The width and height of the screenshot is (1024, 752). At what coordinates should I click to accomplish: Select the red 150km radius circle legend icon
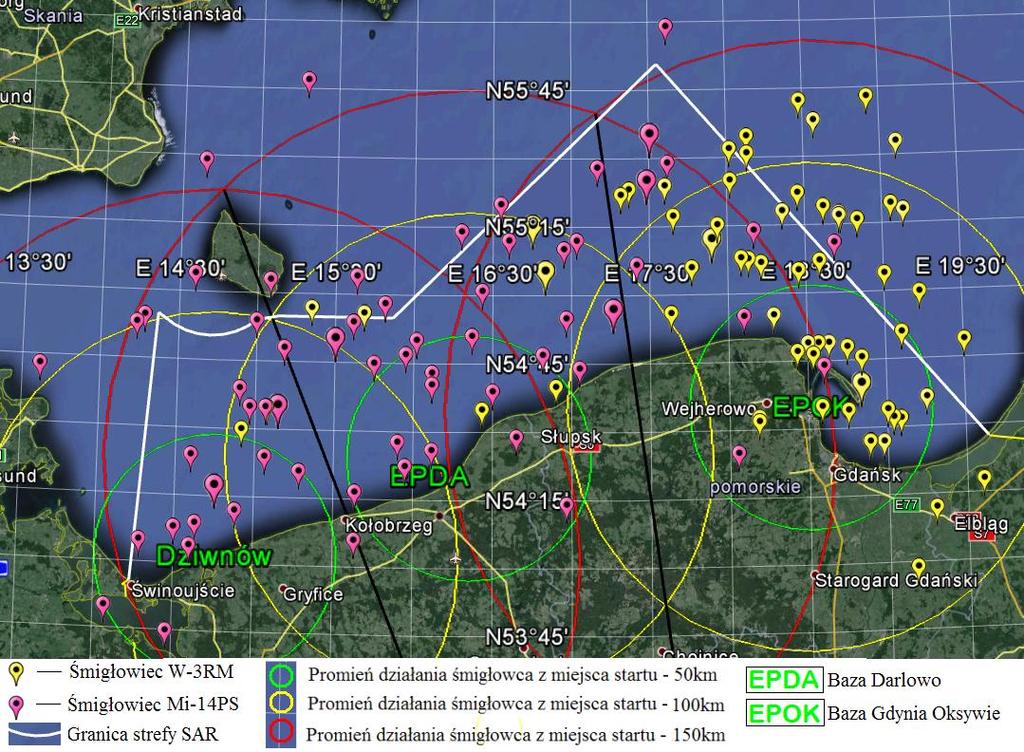click(x=281, y=732)
